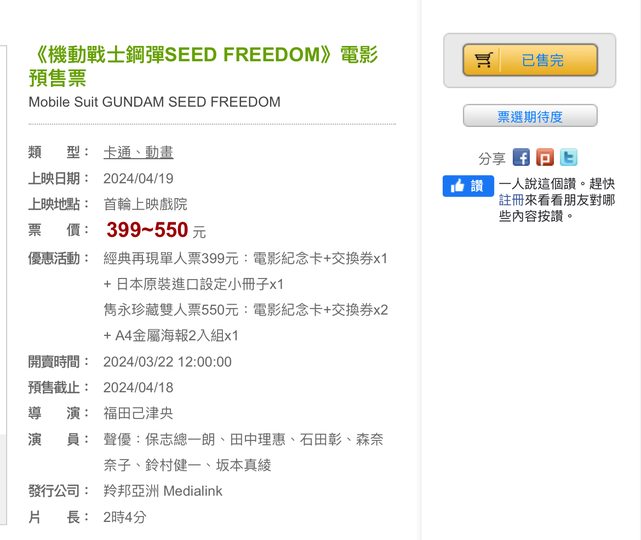Open the 票選期待度 voting button
The height and width of the screenshot is (540, 641).
tap(530, 117)
